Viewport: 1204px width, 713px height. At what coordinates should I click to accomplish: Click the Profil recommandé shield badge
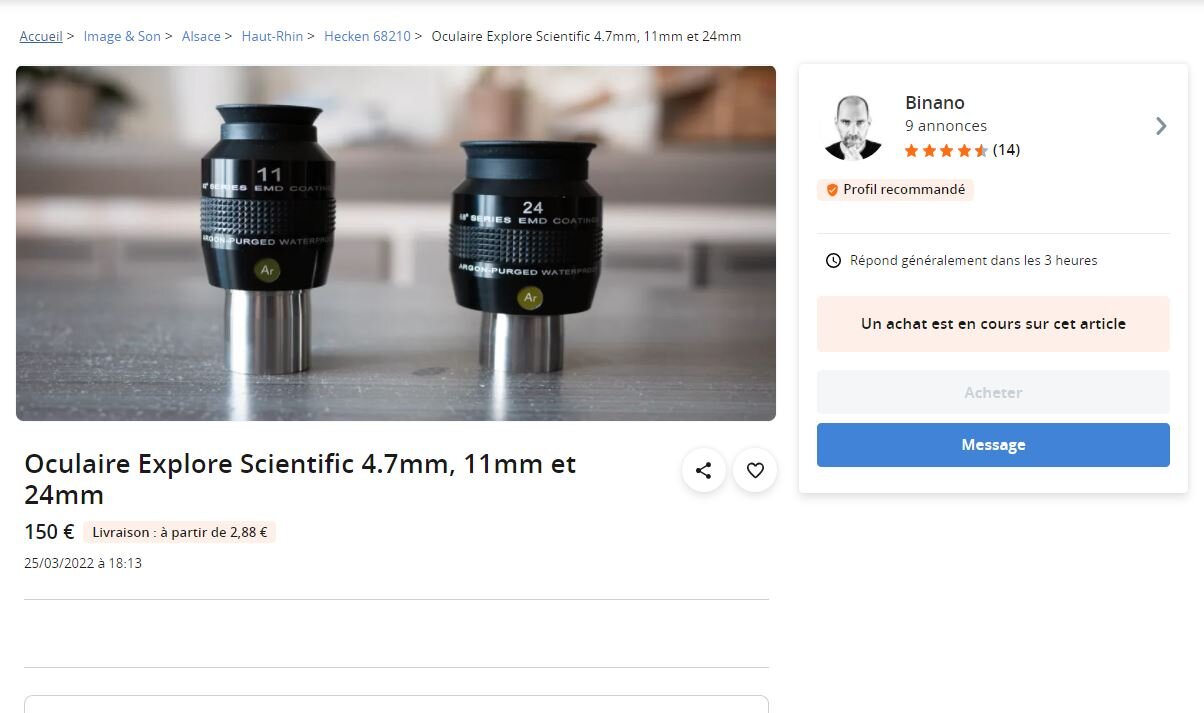[832, 190]
